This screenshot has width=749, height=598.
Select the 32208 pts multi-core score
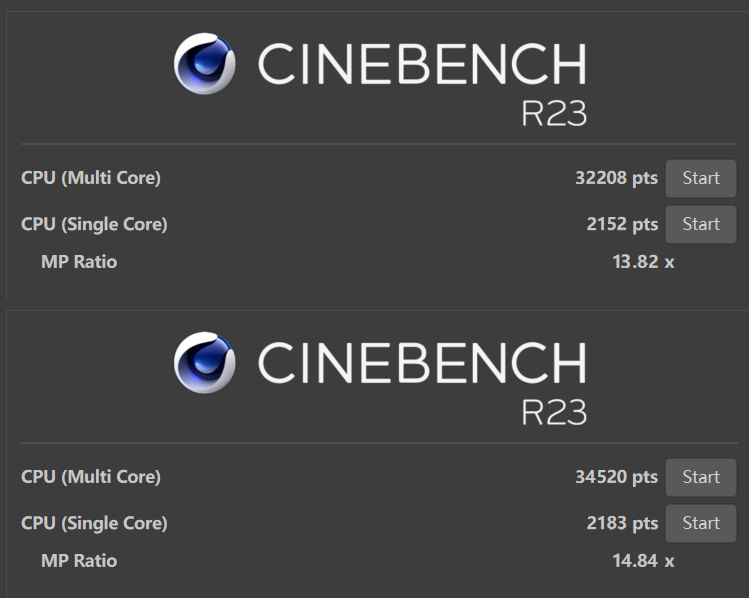pyautogui.click(x=616, y=178)
